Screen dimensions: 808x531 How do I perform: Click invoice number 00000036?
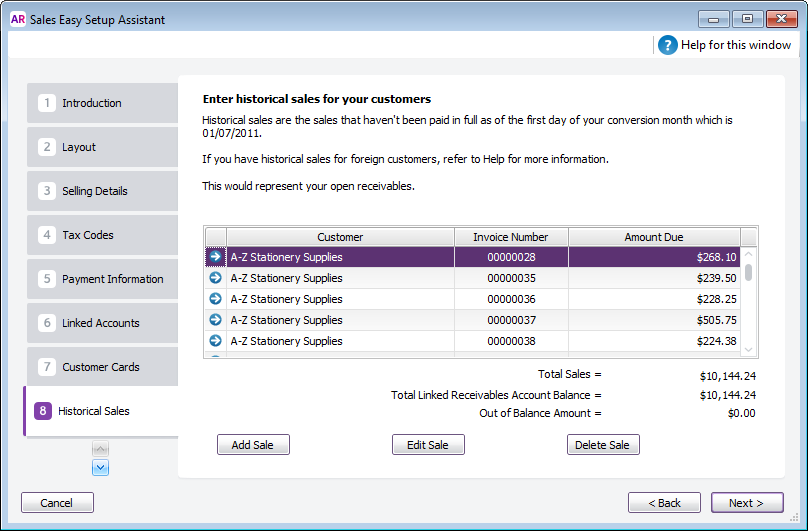511,299
